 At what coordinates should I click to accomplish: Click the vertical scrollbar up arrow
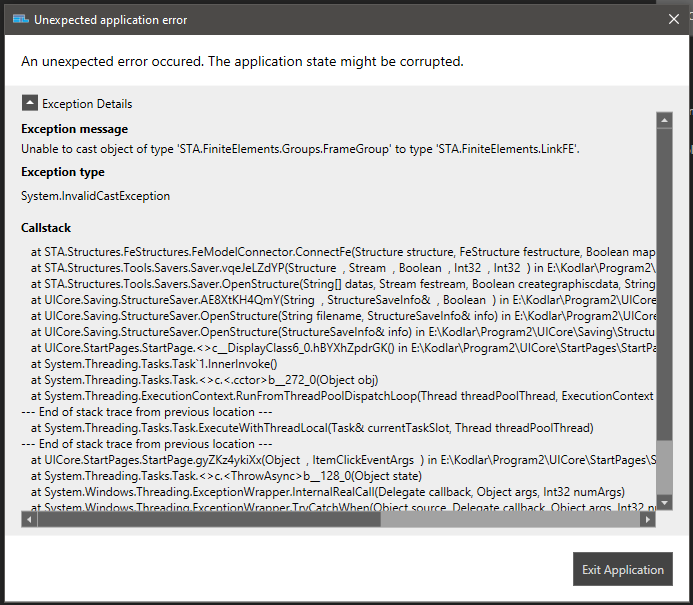pyautogui.click(x=663, y=120)
